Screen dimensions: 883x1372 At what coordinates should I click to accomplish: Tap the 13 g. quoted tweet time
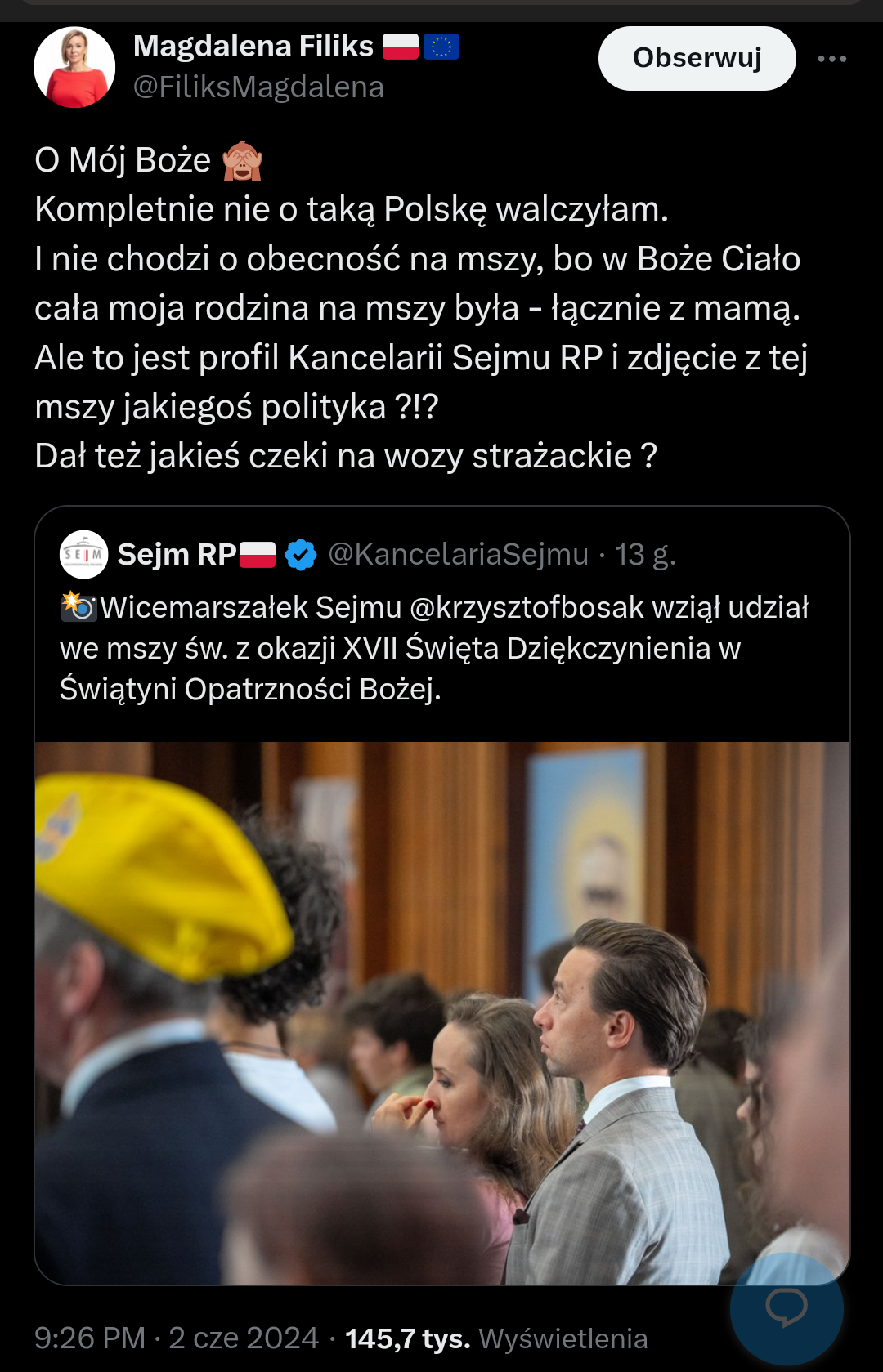(645, 555)
